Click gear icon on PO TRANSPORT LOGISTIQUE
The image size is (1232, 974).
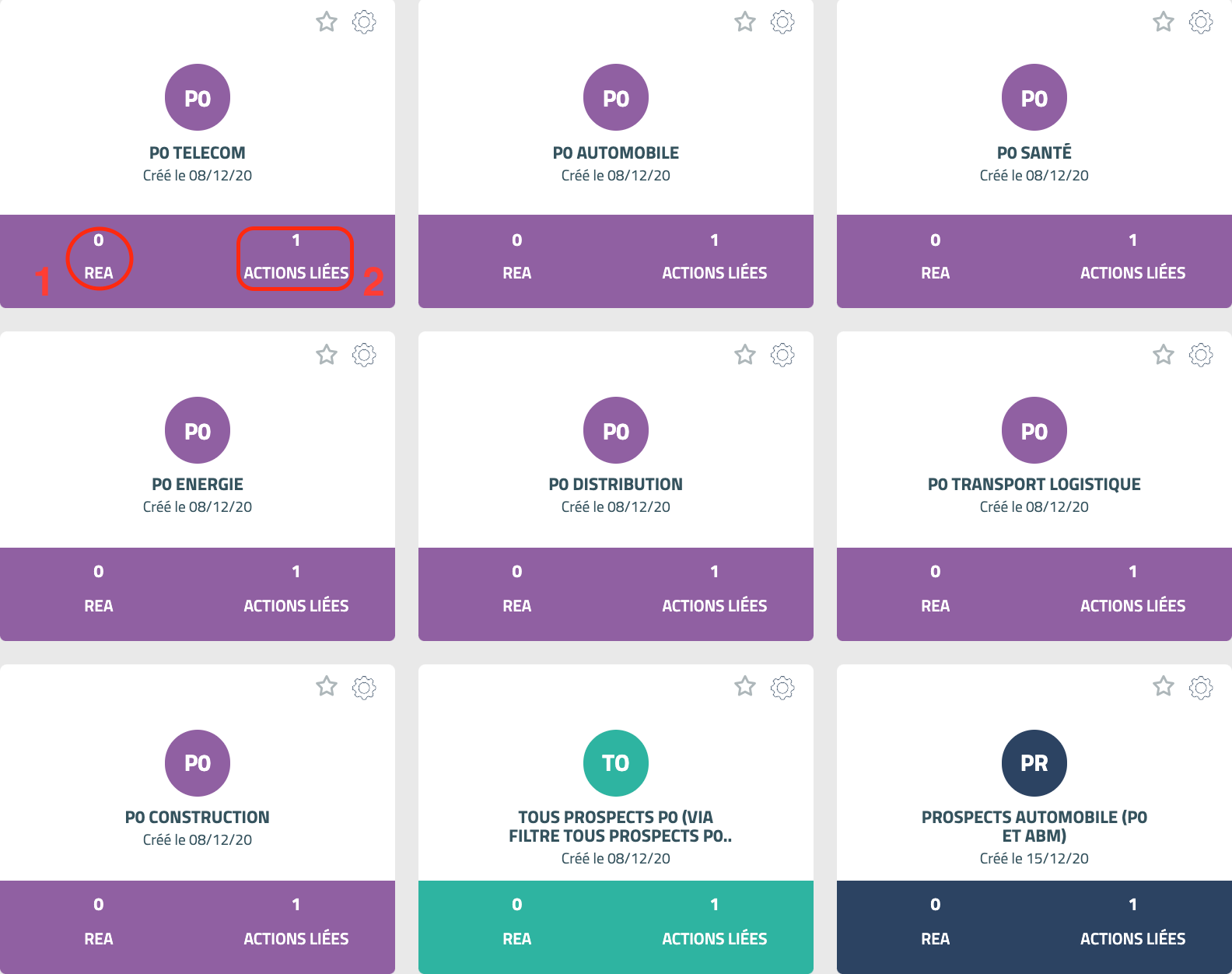pos(1201,355)
